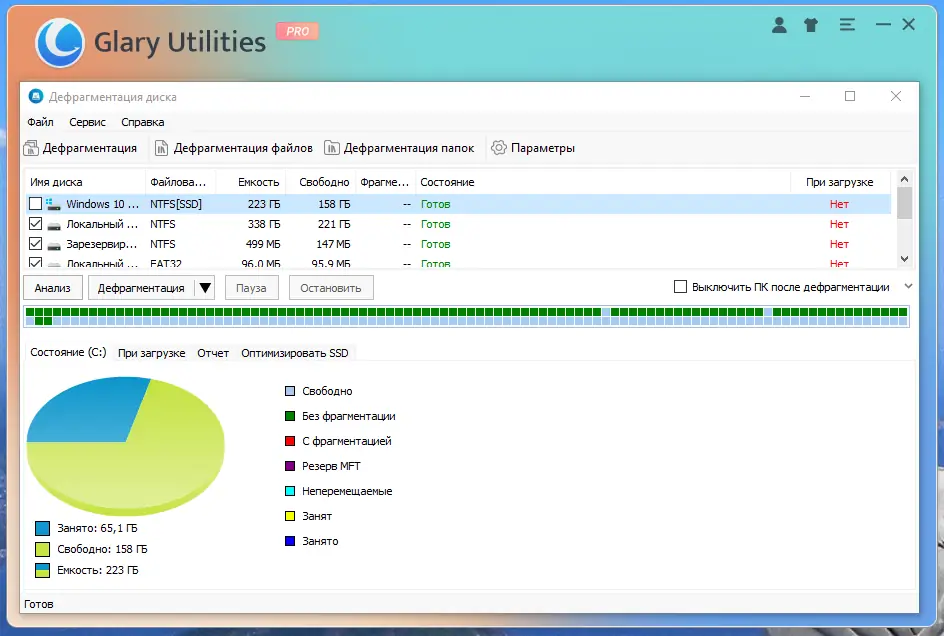Click the Дефрагментация action button
Screen dimensions: 944x636
pyautogui.click(x=141, y=288)
